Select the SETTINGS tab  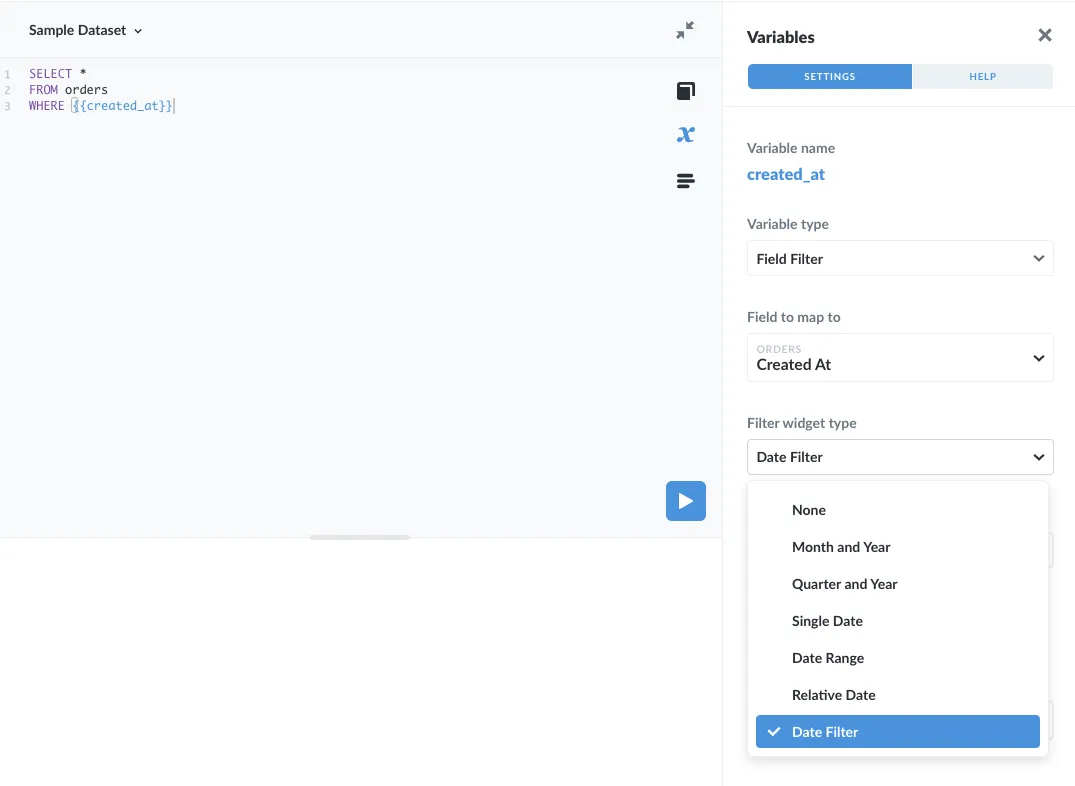point(829,76)
